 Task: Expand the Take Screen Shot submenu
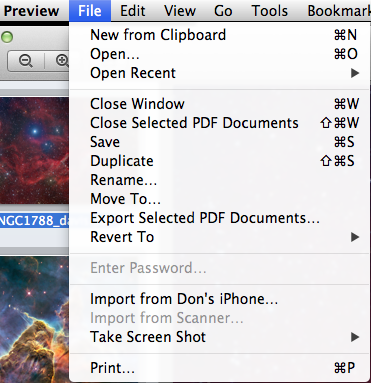(x=220, y=337)
